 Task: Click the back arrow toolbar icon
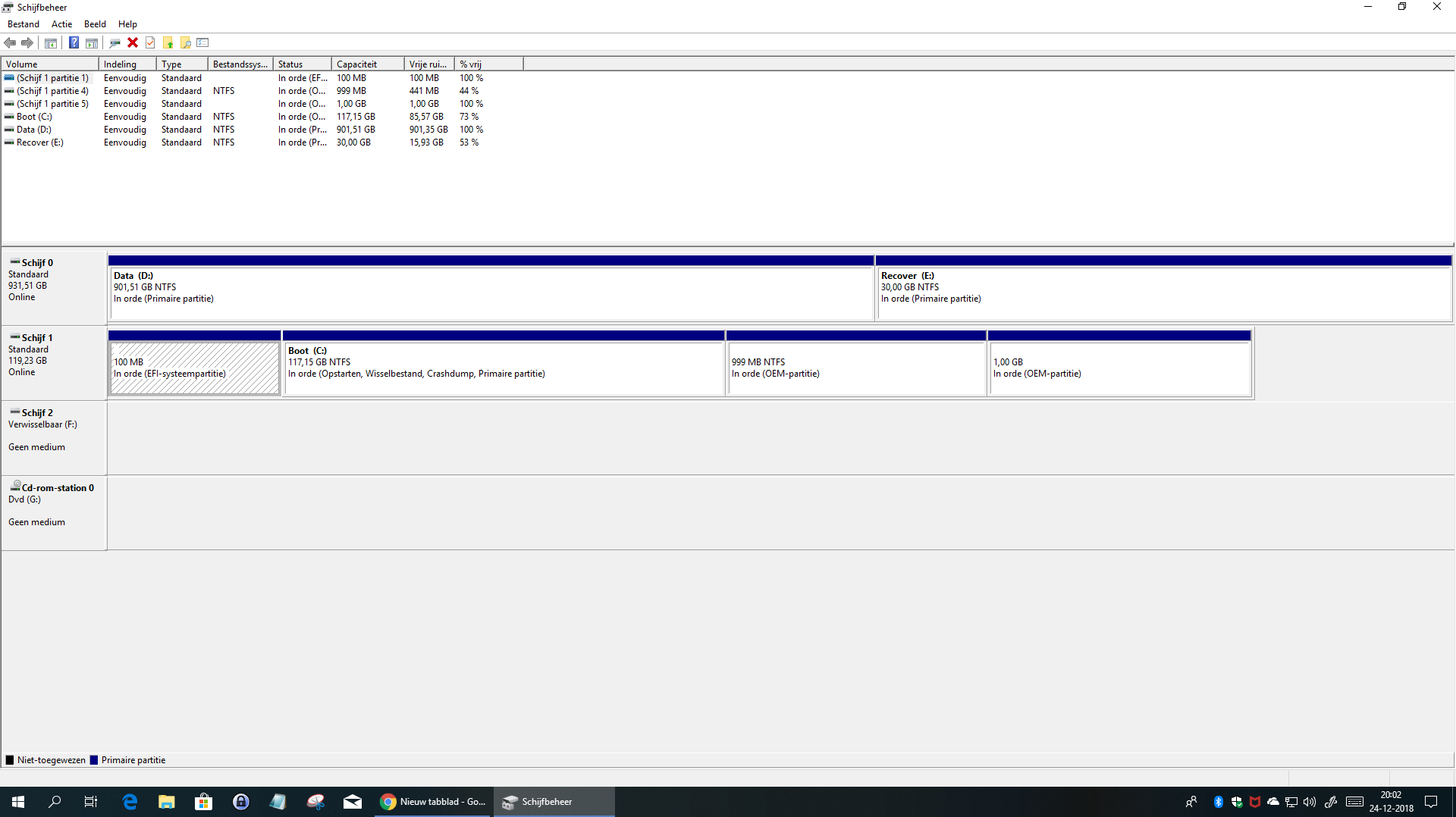click(x=10, y=42)
